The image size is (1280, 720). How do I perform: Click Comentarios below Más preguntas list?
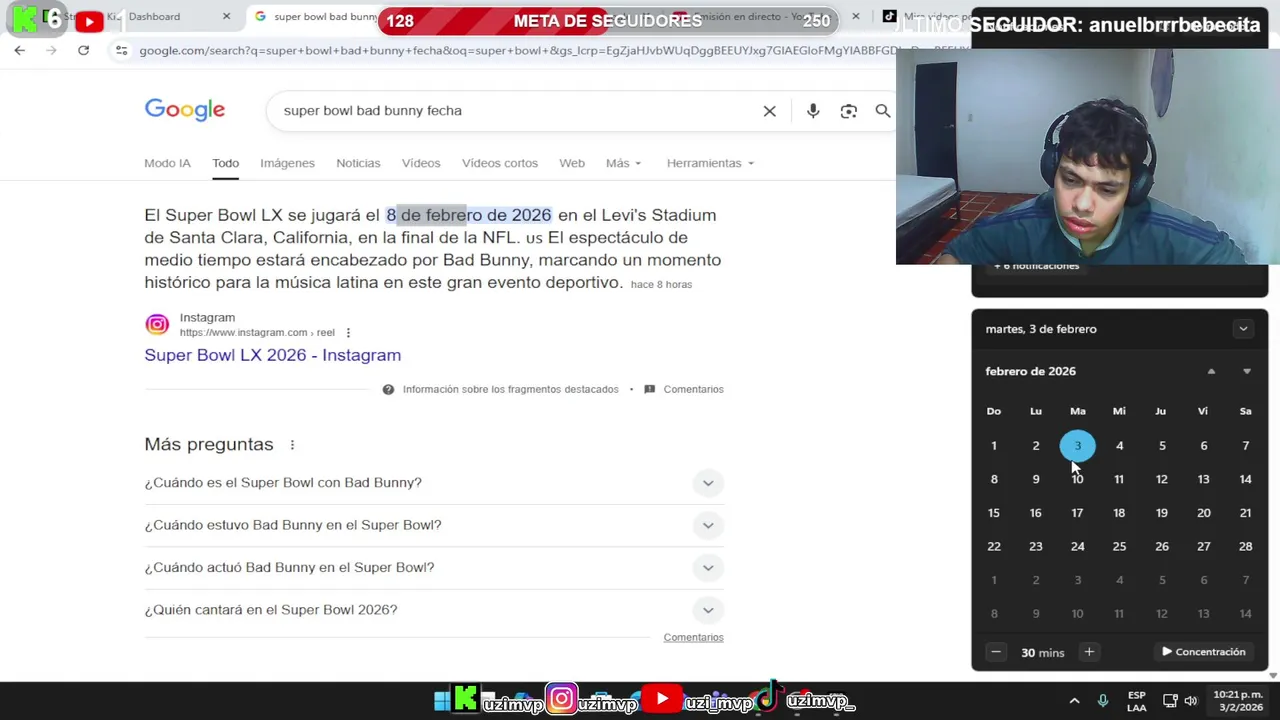point(693,637)
